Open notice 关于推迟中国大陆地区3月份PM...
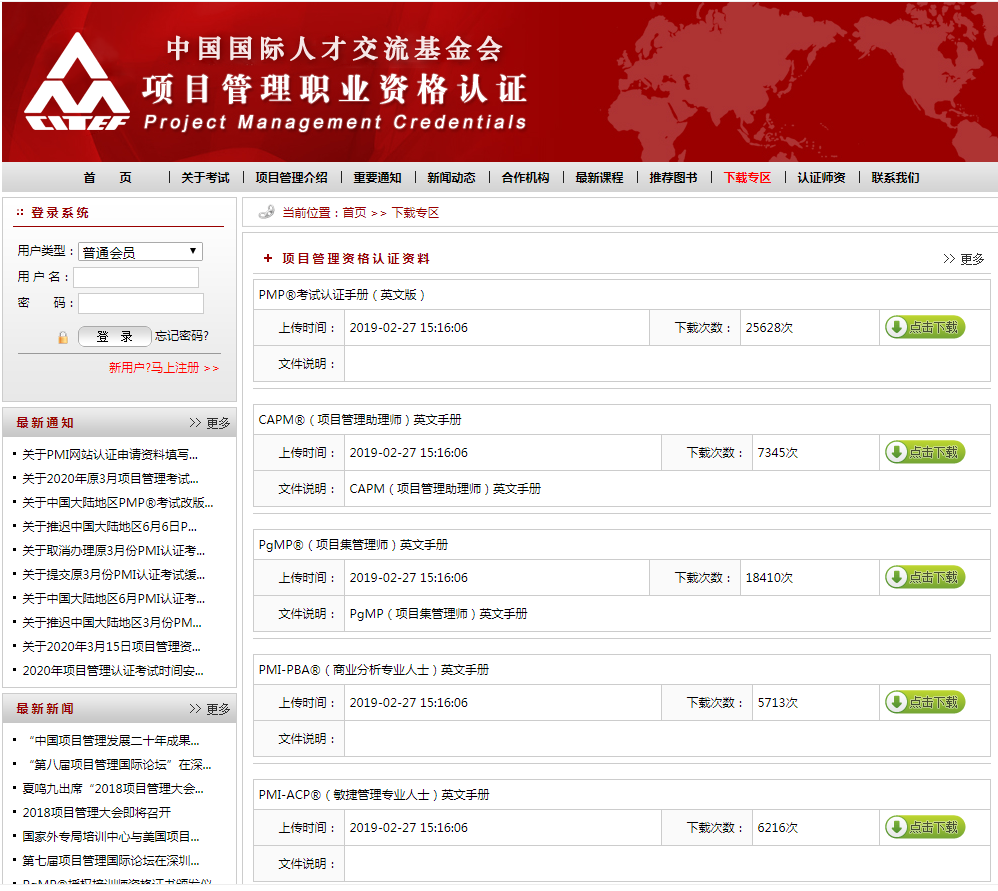This screenshot has width=998, height=891. point(112,622)
